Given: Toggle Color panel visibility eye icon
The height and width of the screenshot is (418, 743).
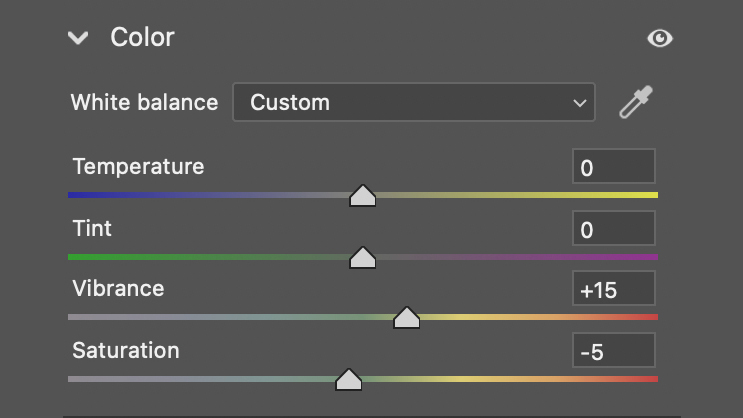Looking at the screenshot, I should tap(660, 38).
